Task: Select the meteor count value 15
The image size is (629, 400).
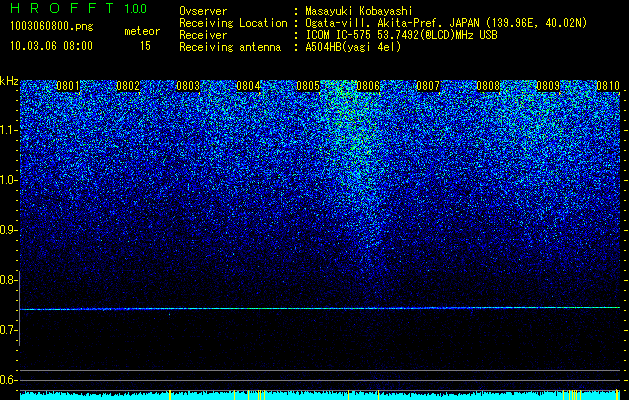Action: pos(145,46)
